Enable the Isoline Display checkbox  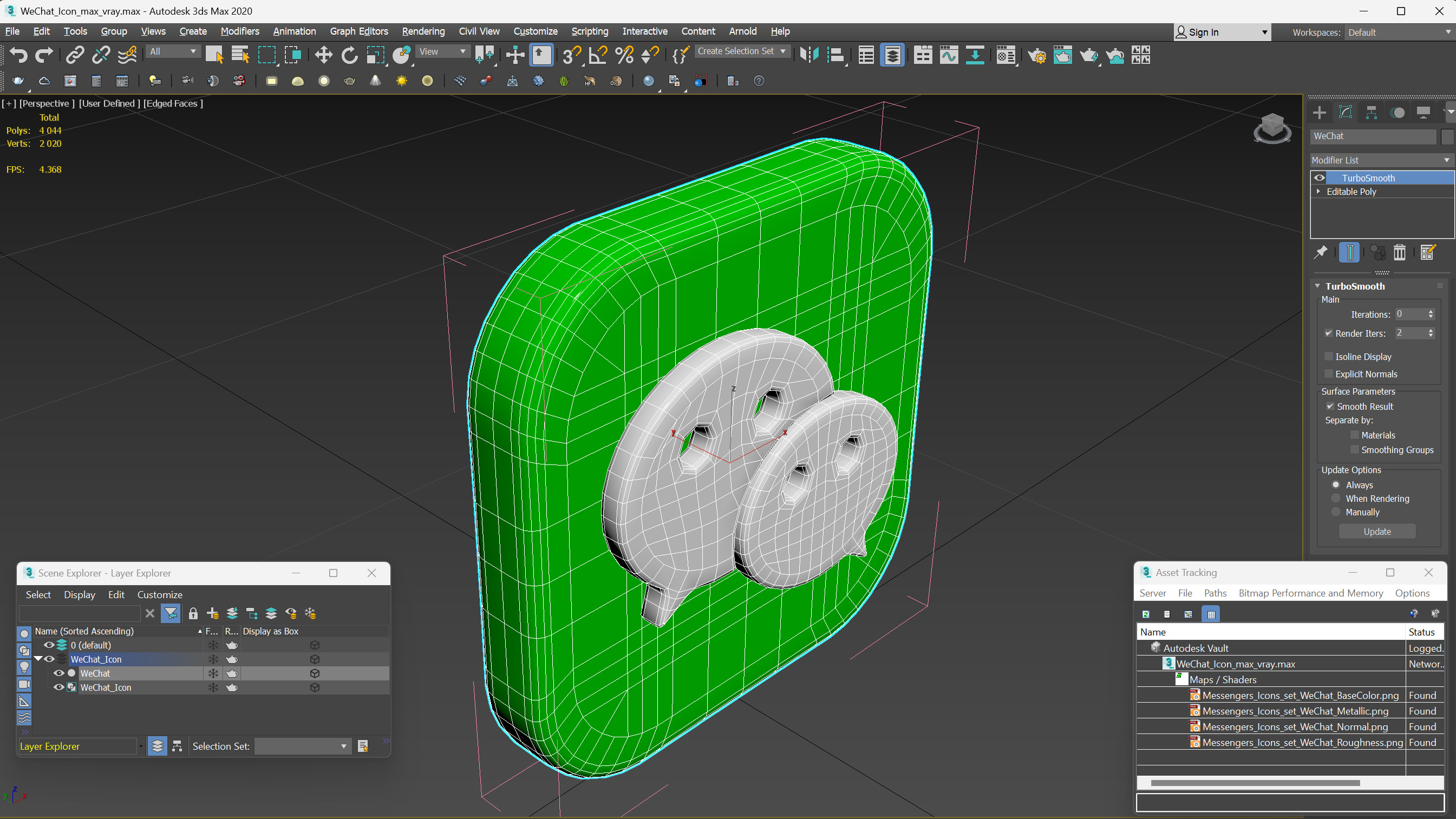click(1329, 357)
